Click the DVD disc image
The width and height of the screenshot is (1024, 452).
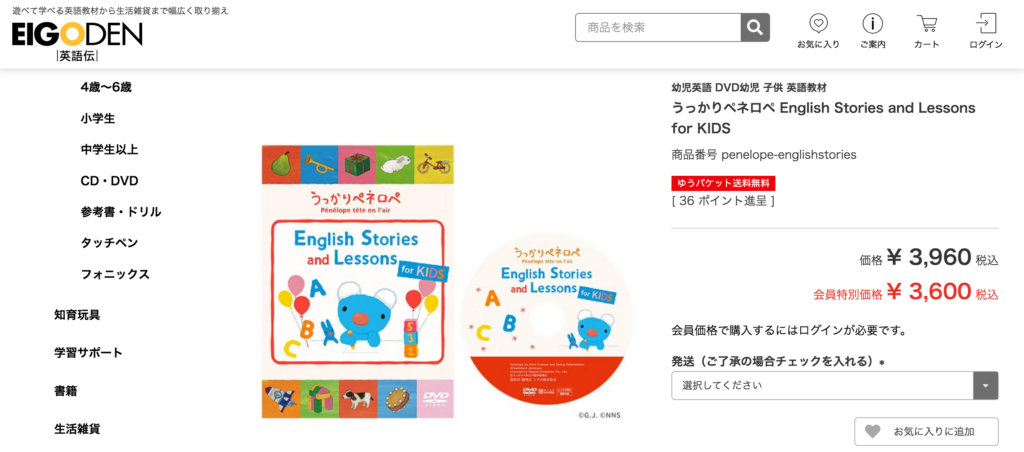coord(546,320)
